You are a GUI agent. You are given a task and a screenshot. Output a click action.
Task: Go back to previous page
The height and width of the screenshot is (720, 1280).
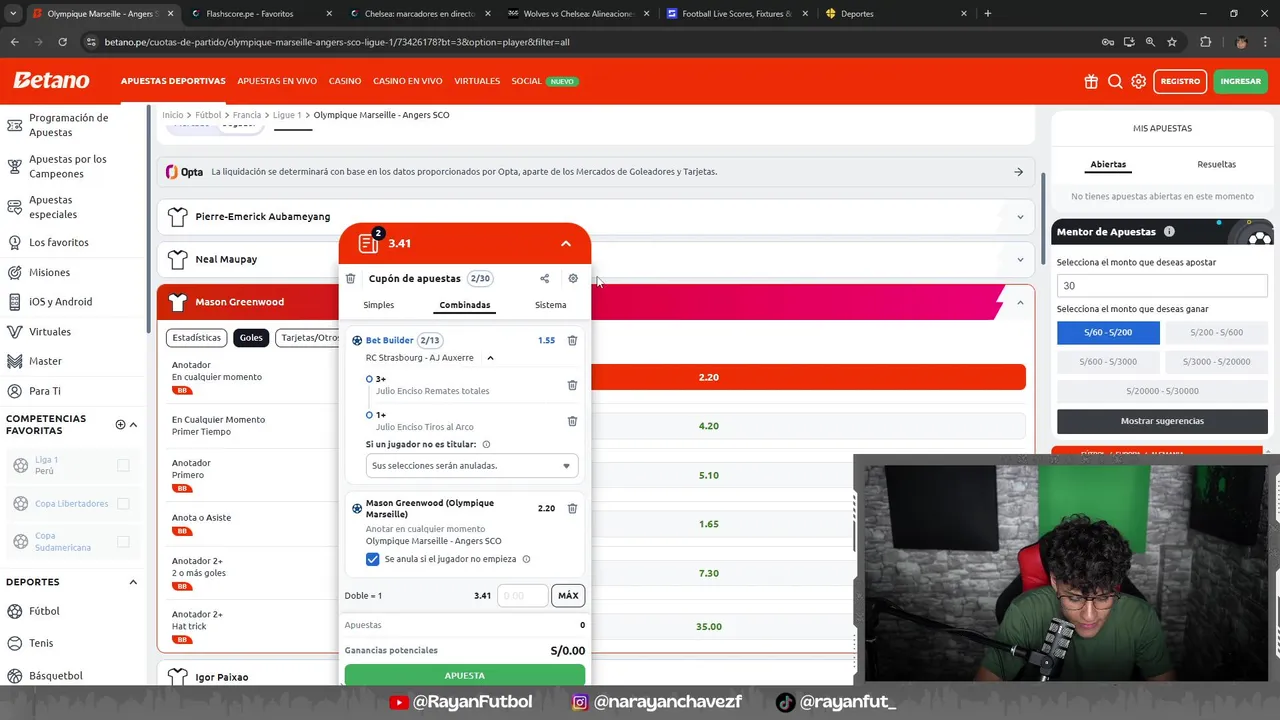[x=14, y=42]
